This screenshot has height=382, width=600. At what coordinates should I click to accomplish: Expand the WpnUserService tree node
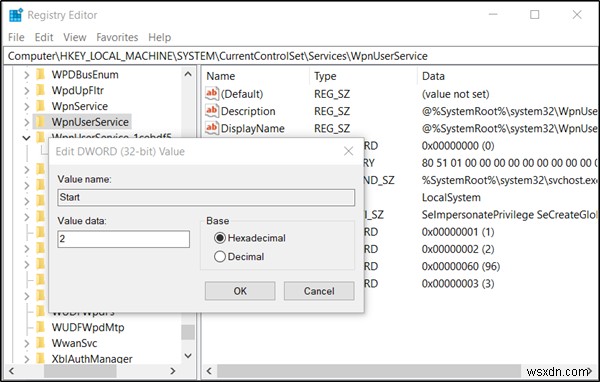(26, 122)
